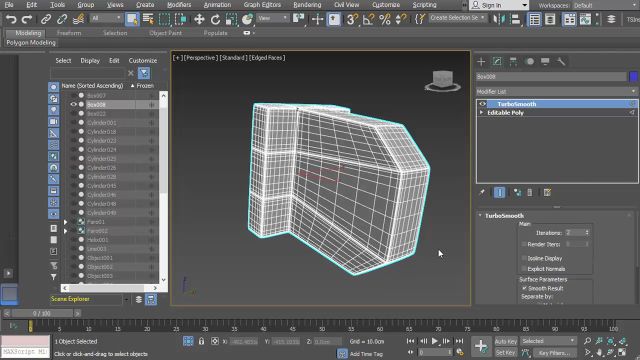Toggle the Angle Snap button
This screenshot has width=640, height=360.
tap(369, 19)
